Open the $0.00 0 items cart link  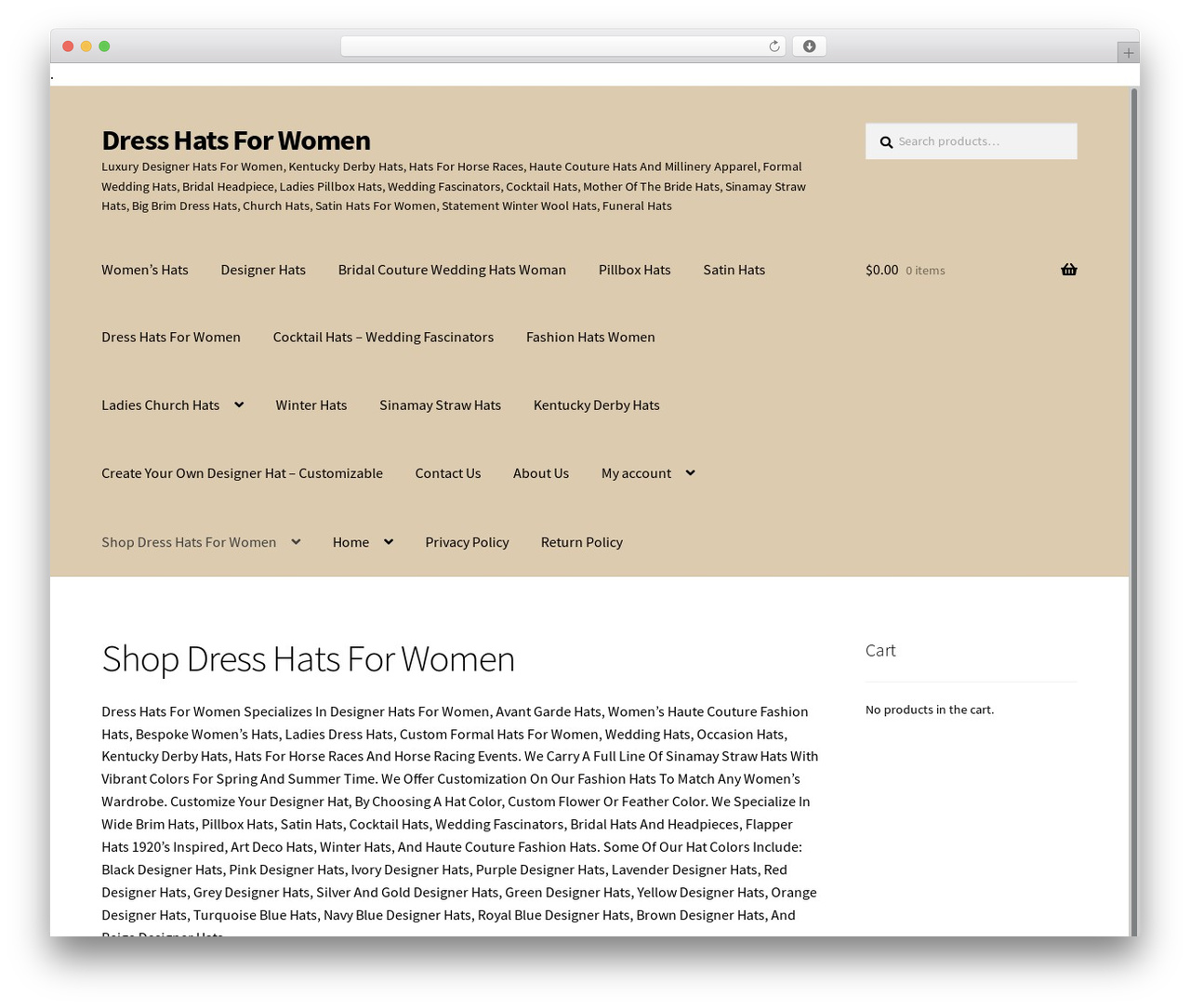pos(971,270)
